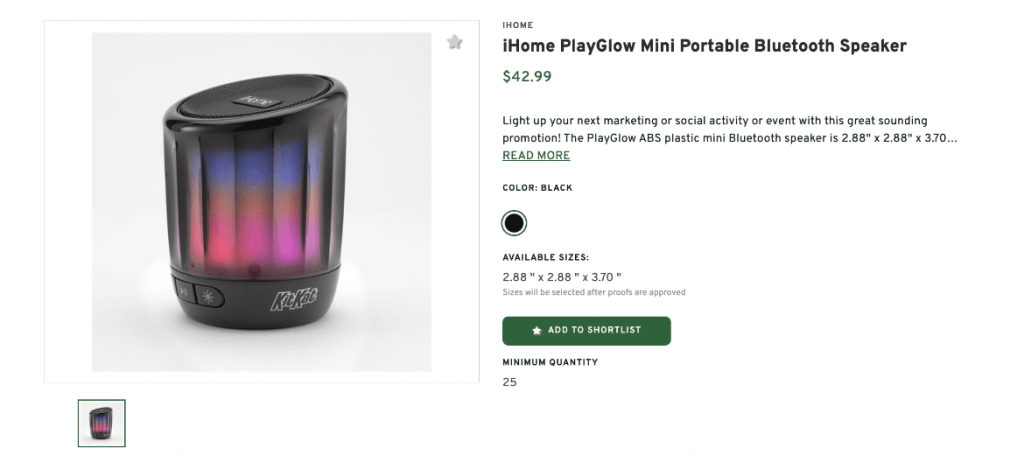1024x455 pixels.
Task: Click the star favorite icon on product image
Action: [455, 42]
